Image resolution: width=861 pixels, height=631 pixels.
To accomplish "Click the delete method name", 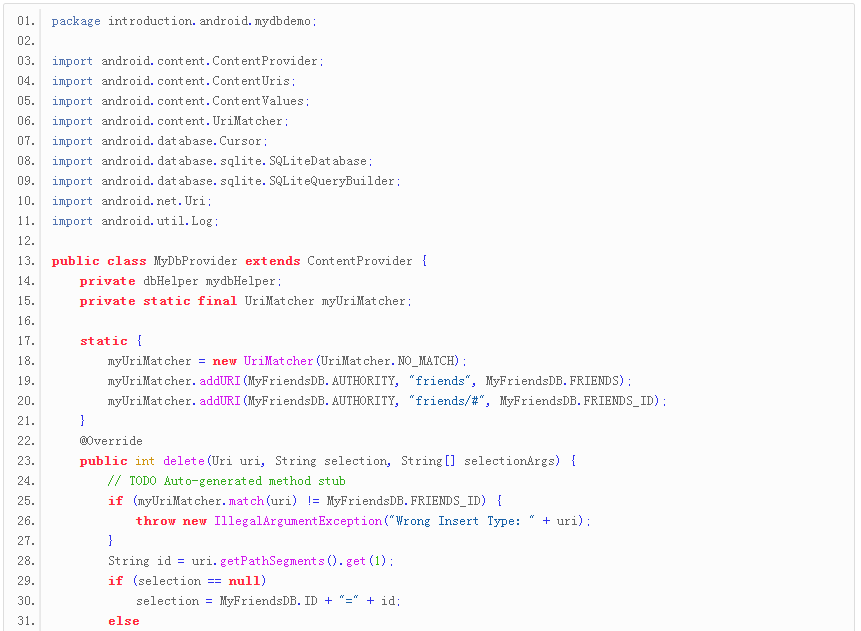I will (x=183, y=461).
